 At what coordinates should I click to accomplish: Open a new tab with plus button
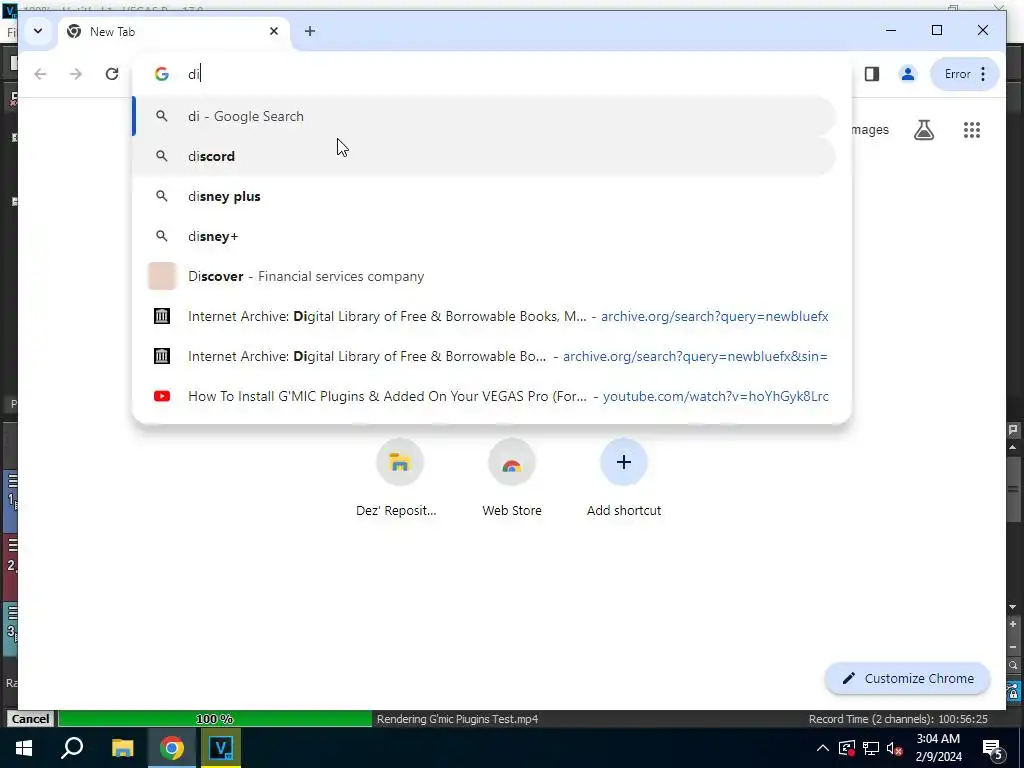[x=310, y=31]
